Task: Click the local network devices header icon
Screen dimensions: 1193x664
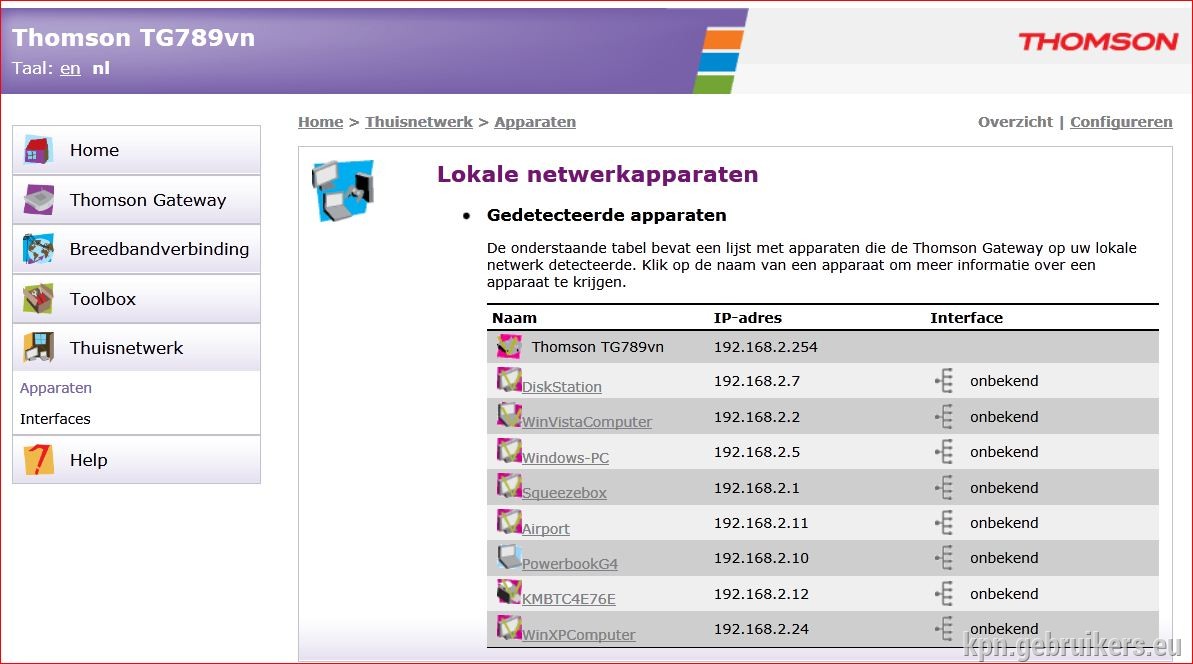Action: tap(343, 190)
